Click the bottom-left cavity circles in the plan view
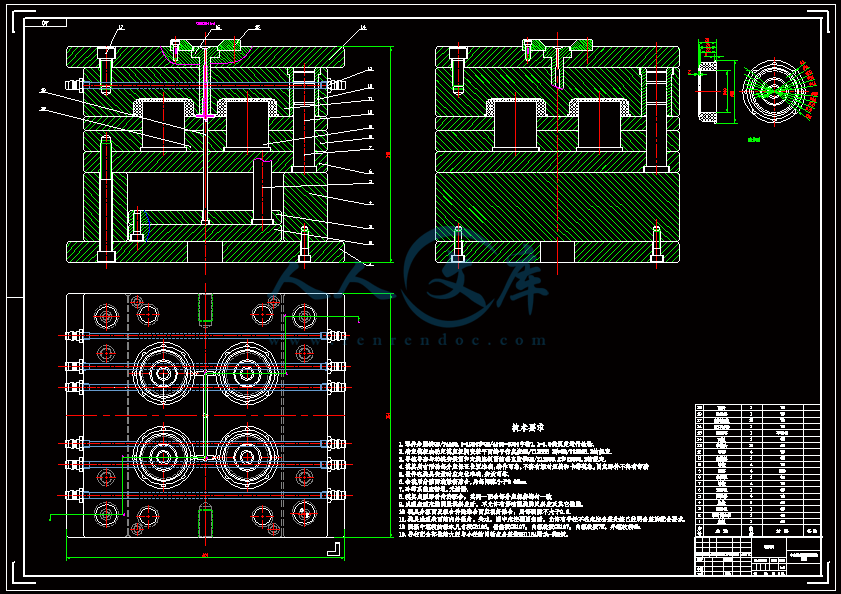 163,457
